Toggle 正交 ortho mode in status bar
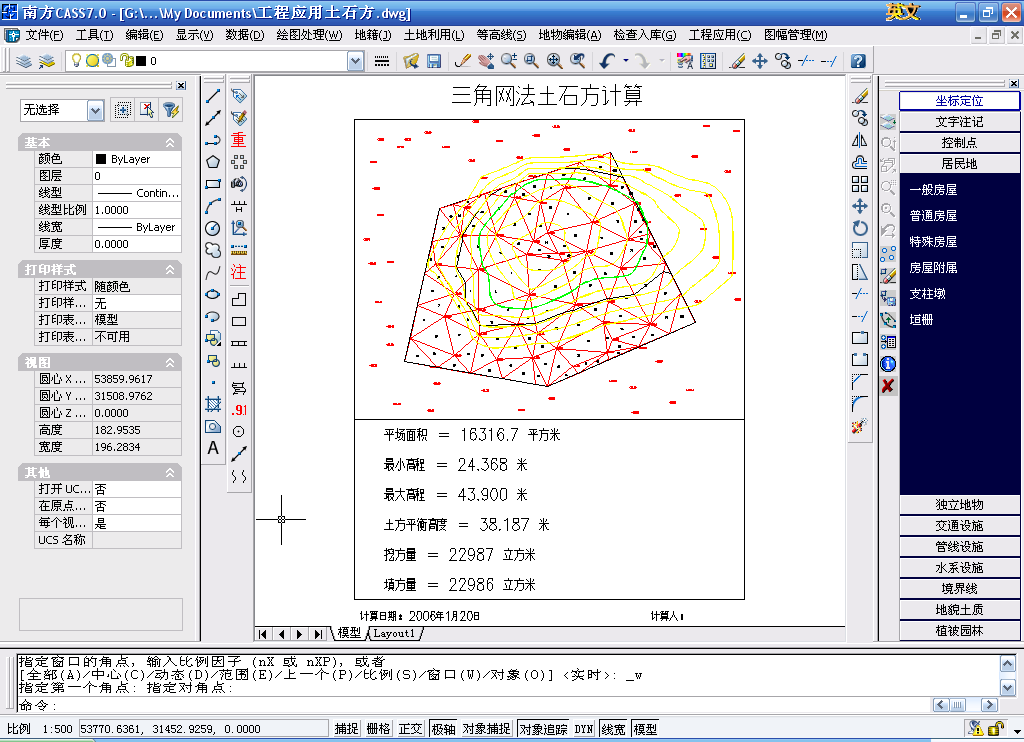This screenshot has width=1024, height=742. (410, 729)
